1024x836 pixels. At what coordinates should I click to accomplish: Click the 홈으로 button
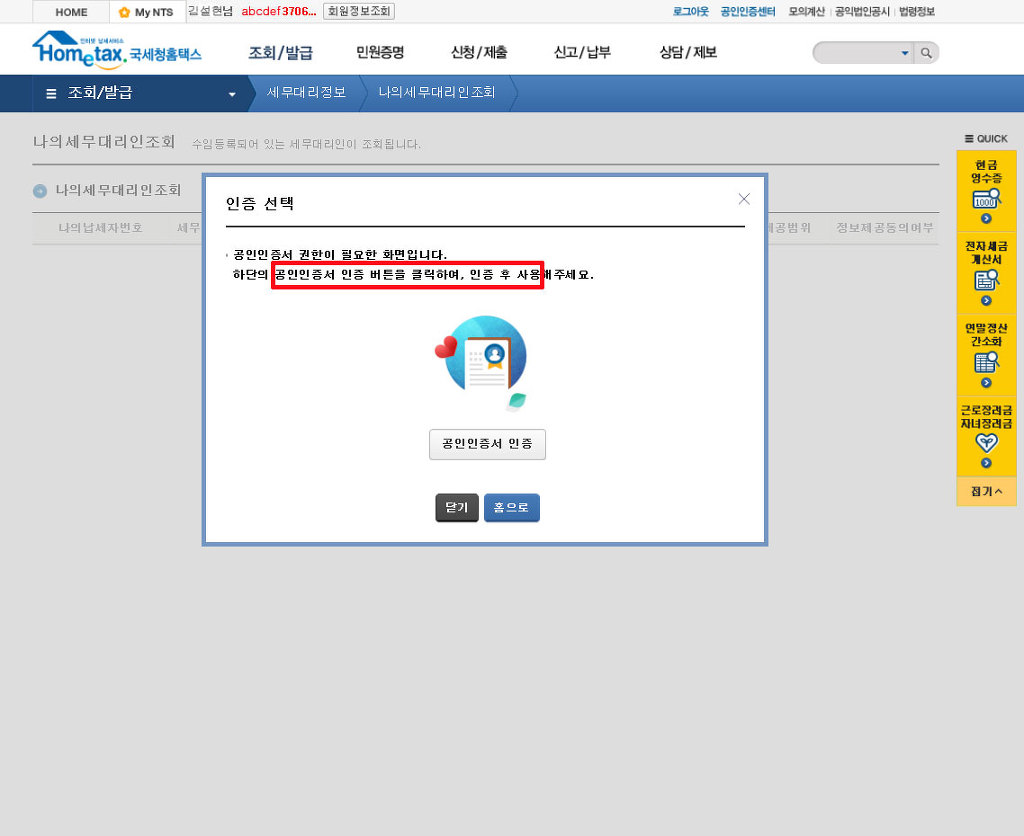point(511,507)
